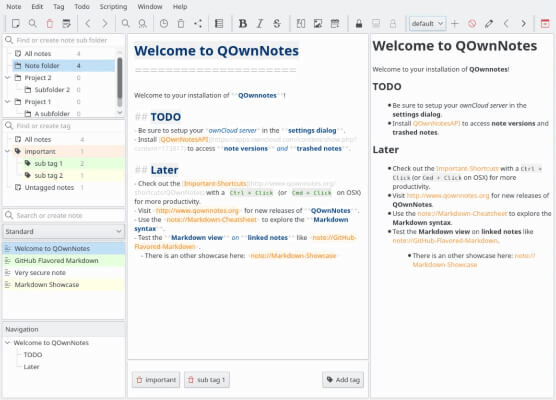Apply strikethrough formatting
The image size is (556, 400).
click(x=277, y=24)
